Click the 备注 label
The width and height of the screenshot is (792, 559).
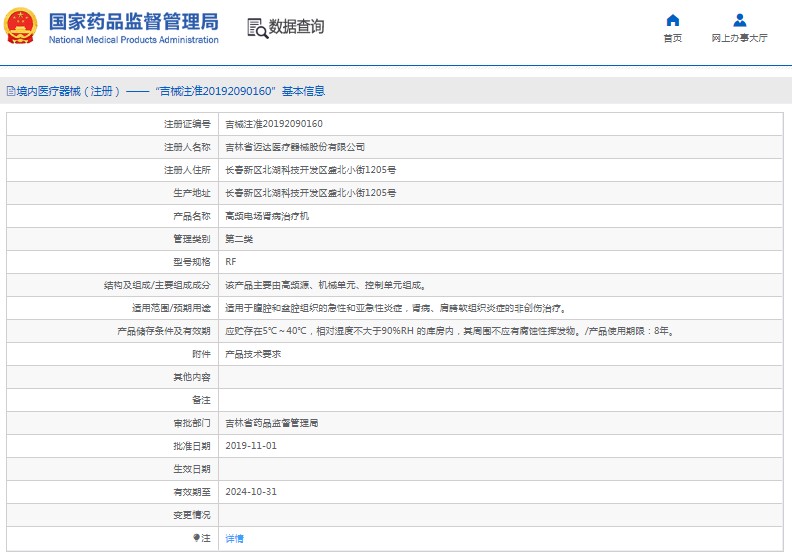coord(202,400)
